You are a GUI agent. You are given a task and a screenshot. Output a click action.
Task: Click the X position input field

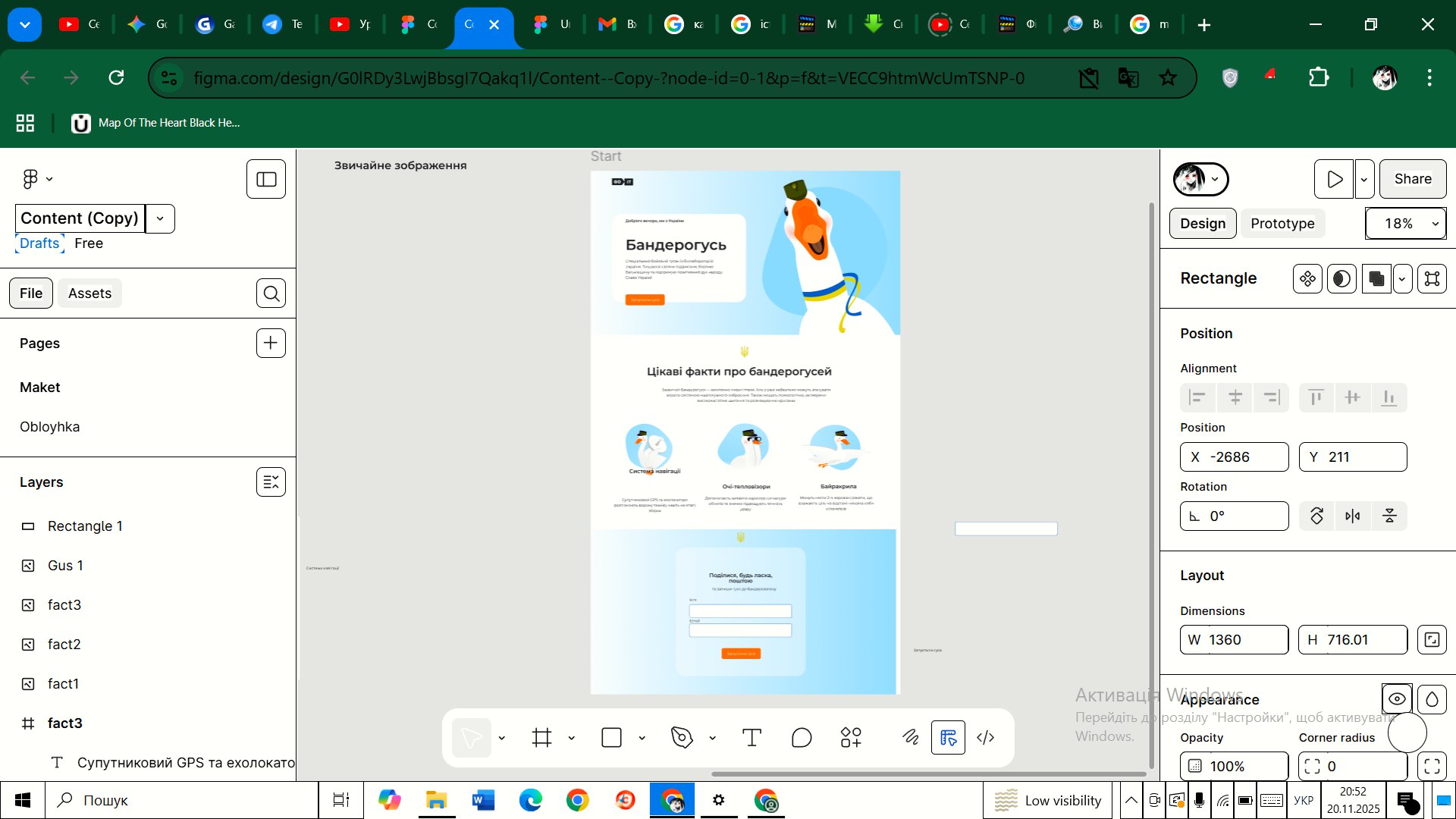point(1234,457)
